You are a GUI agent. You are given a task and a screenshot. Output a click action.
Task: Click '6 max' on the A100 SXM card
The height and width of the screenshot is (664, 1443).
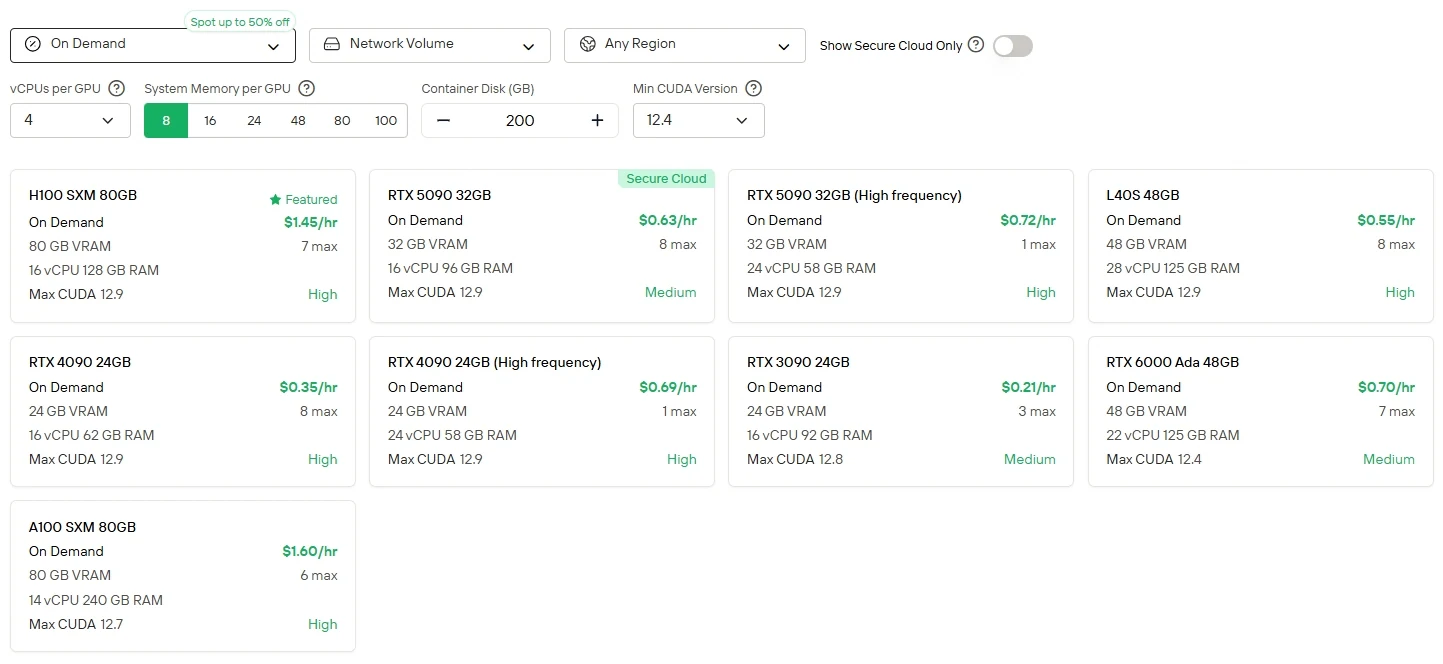coord(319,575)
